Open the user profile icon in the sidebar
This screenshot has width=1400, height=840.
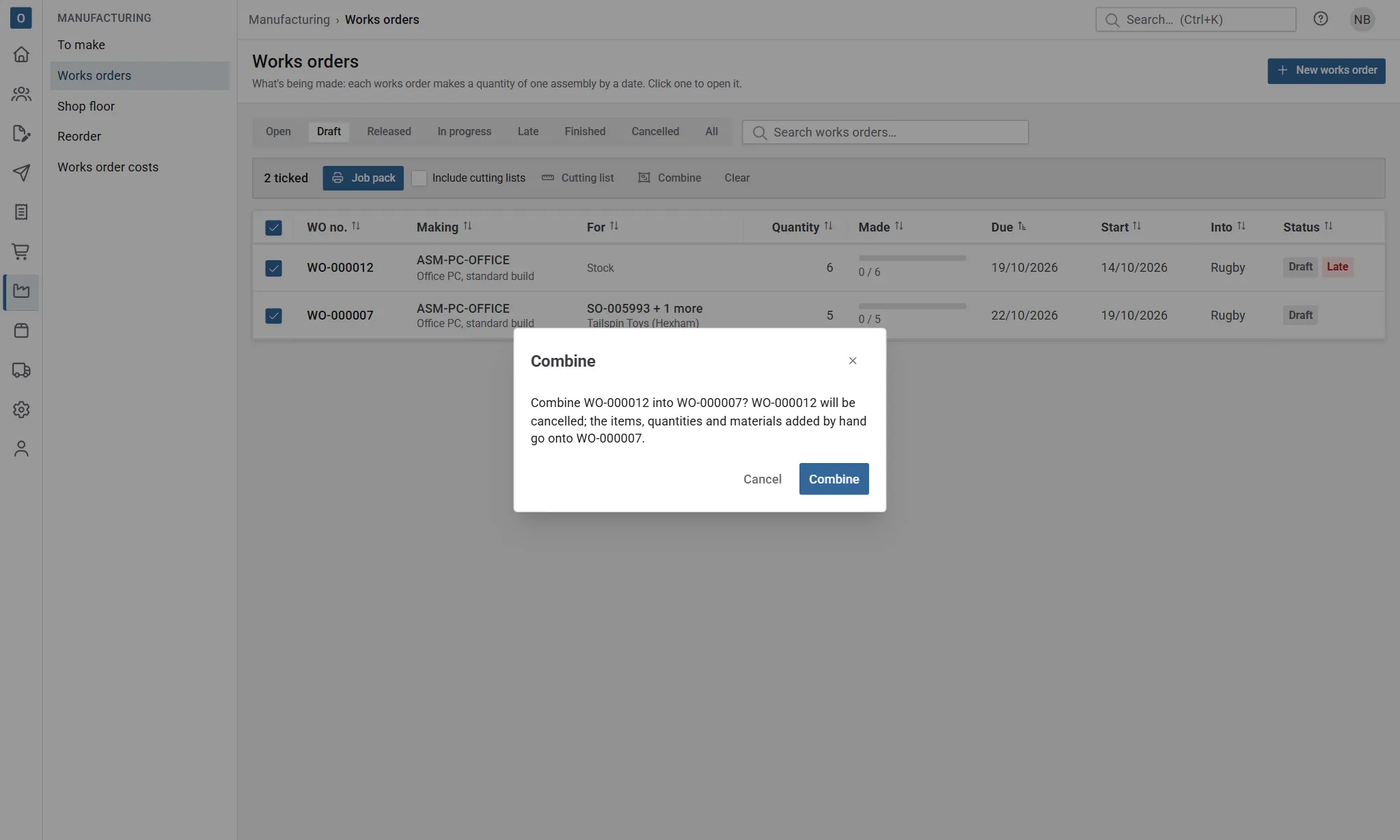tap(21, 449)
